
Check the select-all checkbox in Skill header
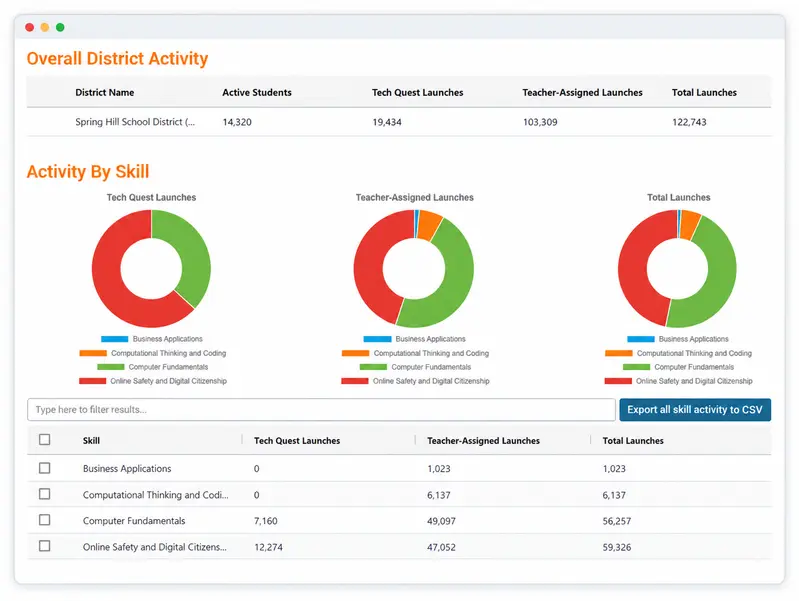45,439
